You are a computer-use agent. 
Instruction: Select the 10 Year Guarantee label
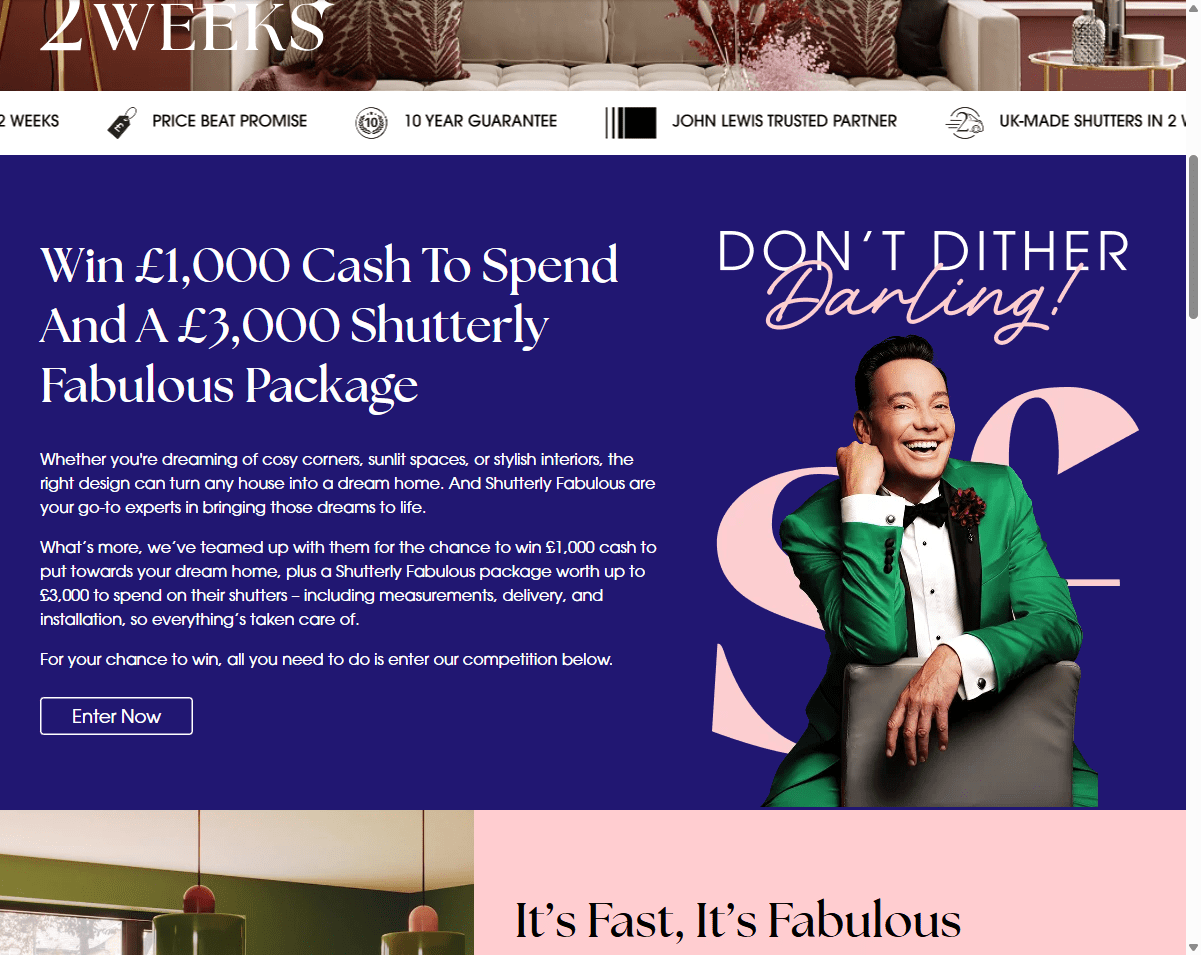point(481,121)
